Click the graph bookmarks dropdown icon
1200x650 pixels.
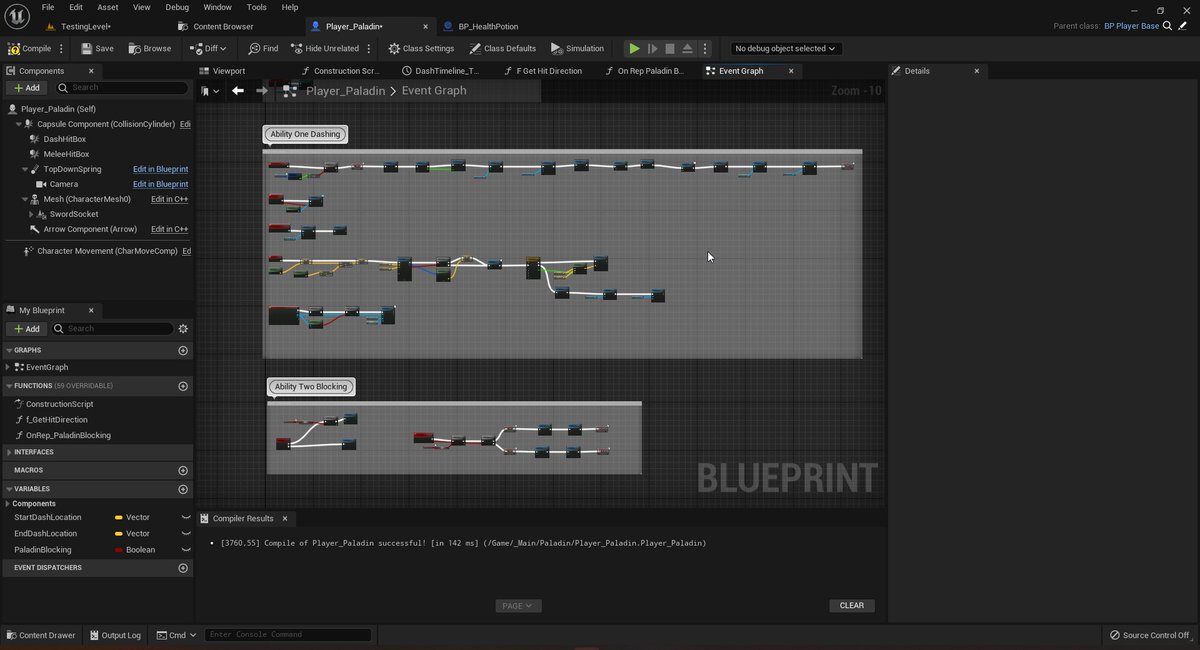[x=210, y=91]
